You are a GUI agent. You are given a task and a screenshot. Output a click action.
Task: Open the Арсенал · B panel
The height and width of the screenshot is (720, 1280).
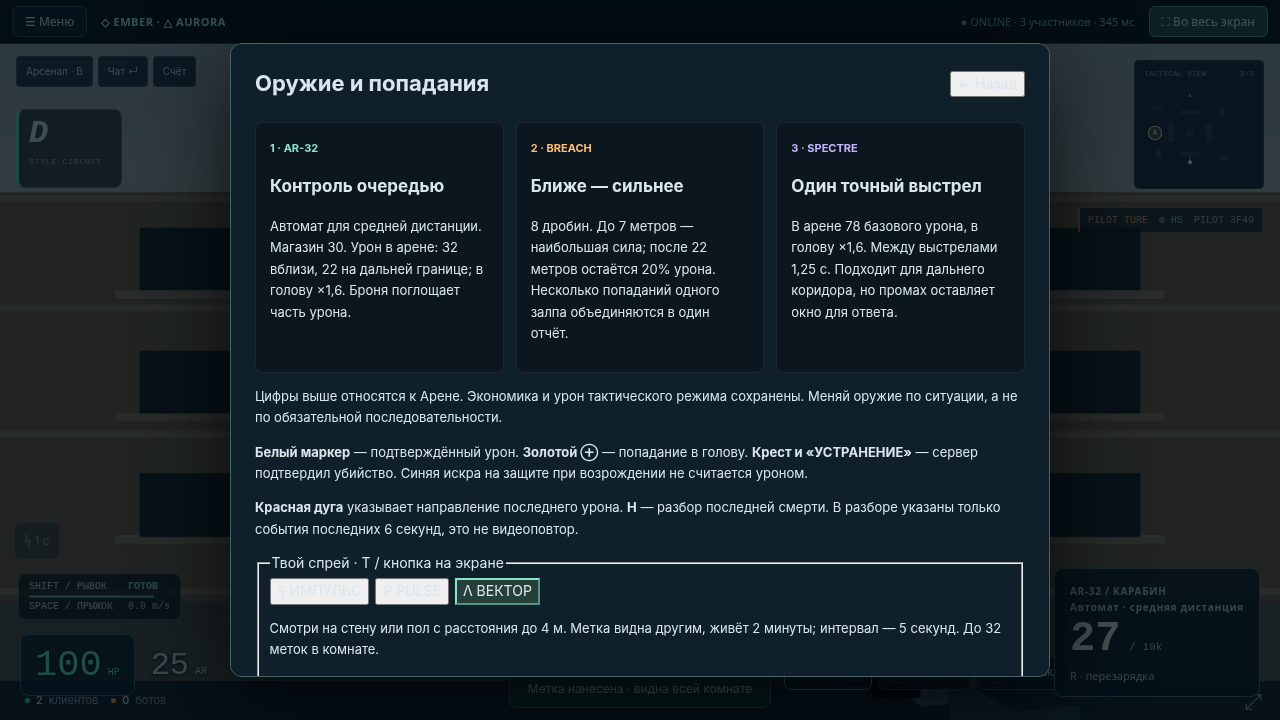[x=54, y=72]
